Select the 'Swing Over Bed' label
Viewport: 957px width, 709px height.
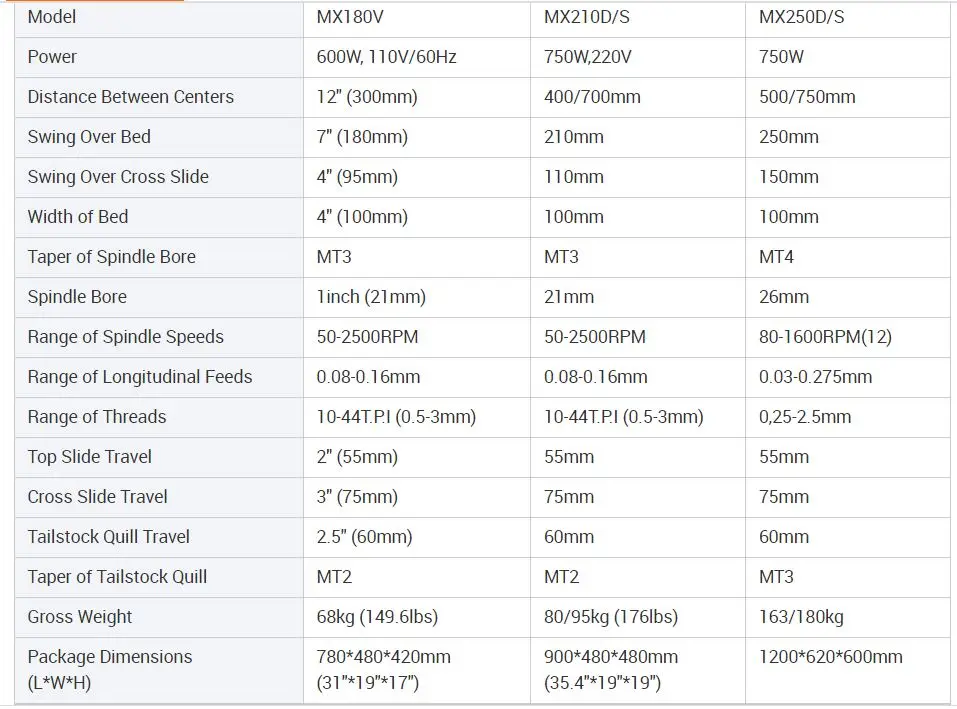point(89,137)
